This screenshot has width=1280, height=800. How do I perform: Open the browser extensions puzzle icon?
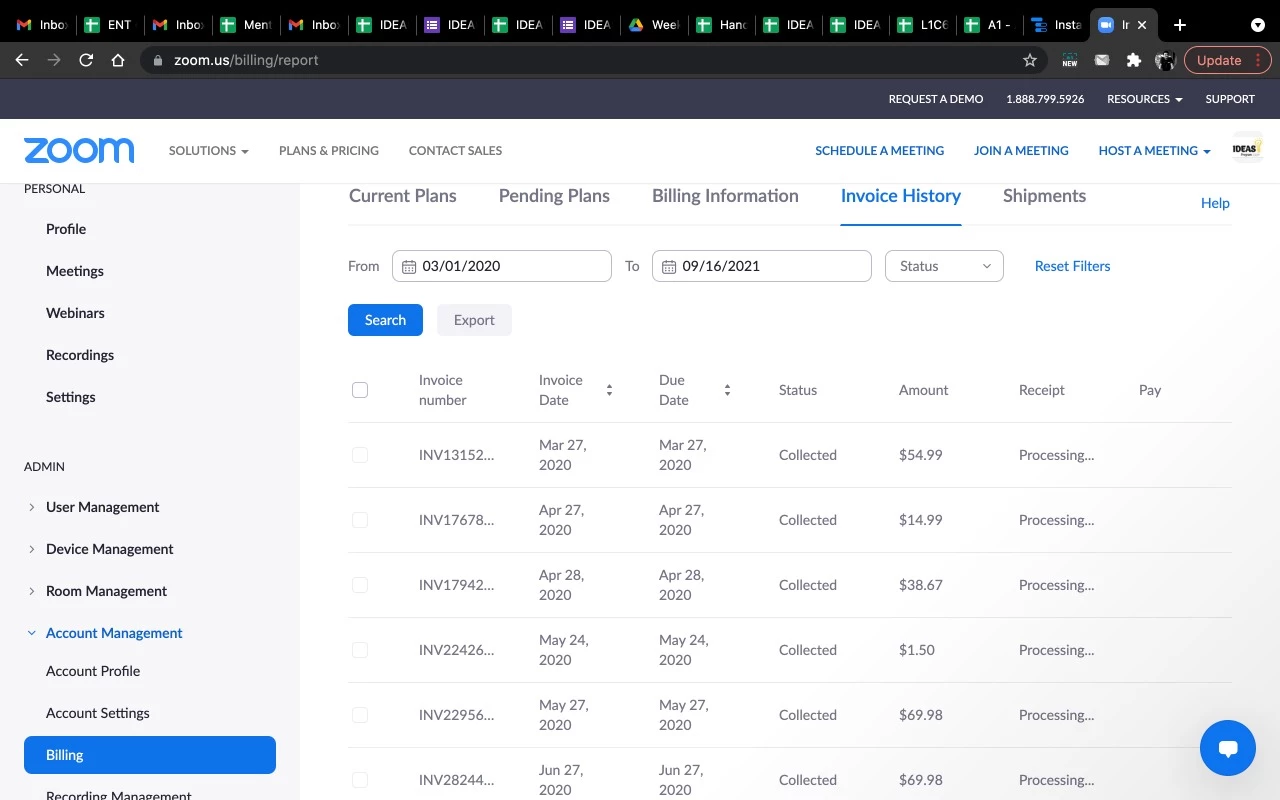coord(1133,60)
